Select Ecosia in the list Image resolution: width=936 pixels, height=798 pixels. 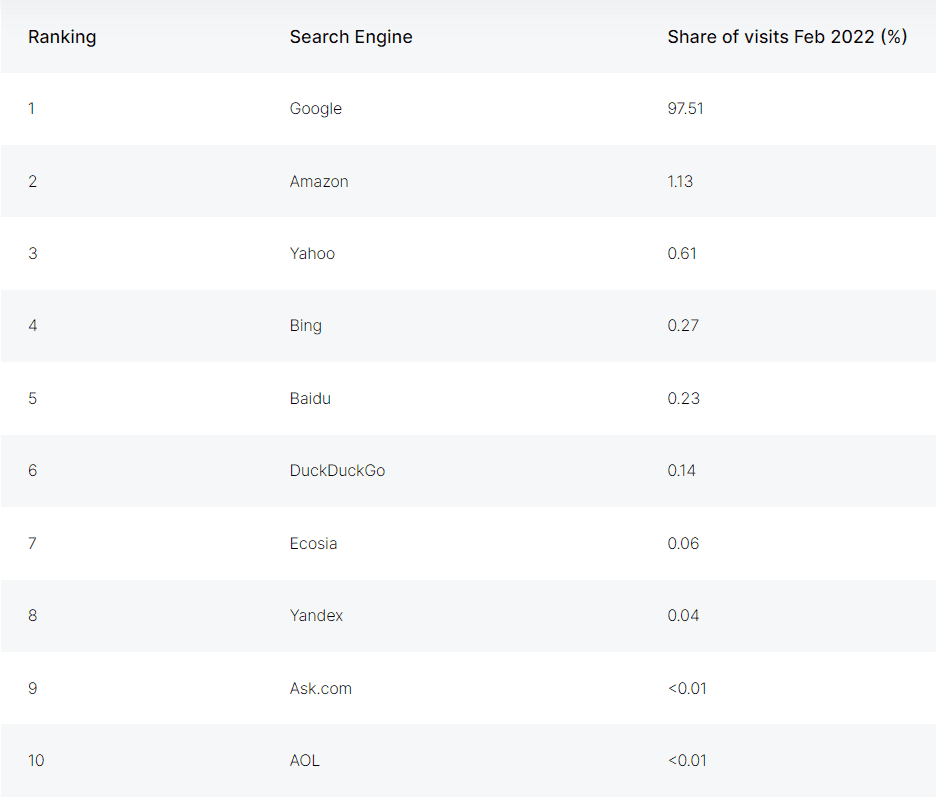[313, 544]
